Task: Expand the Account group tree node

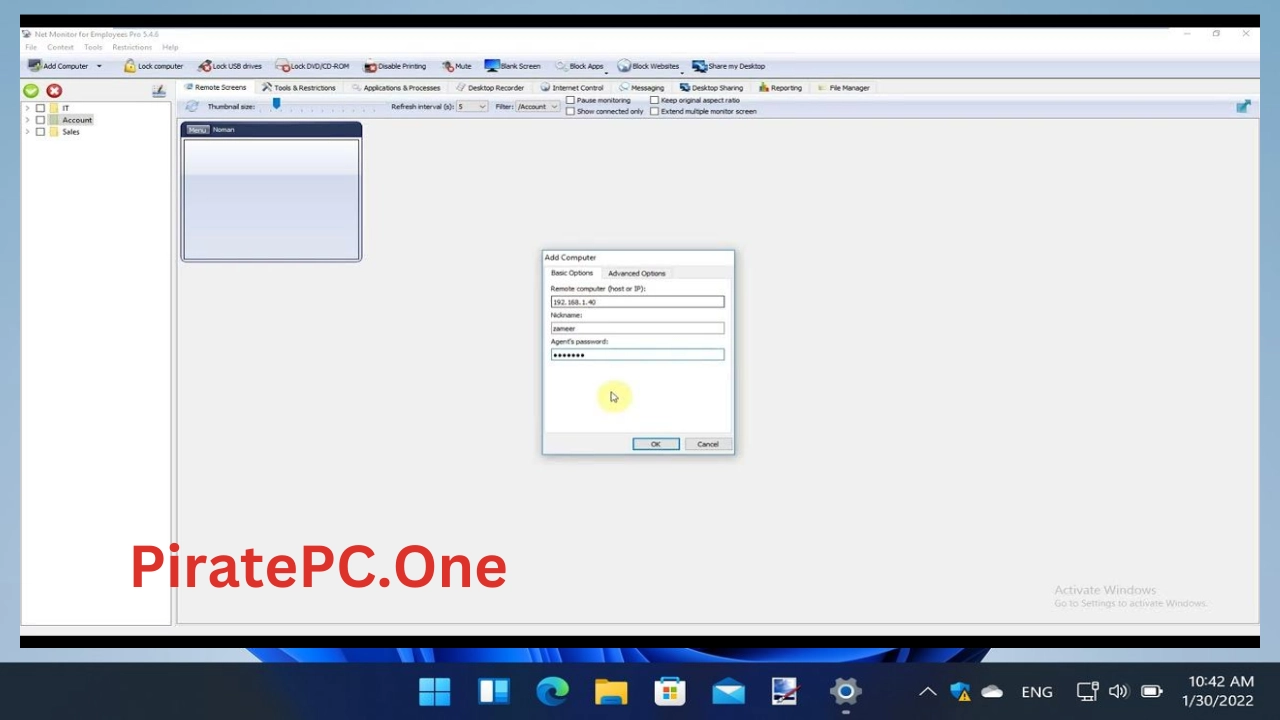Action: point(27,120)
